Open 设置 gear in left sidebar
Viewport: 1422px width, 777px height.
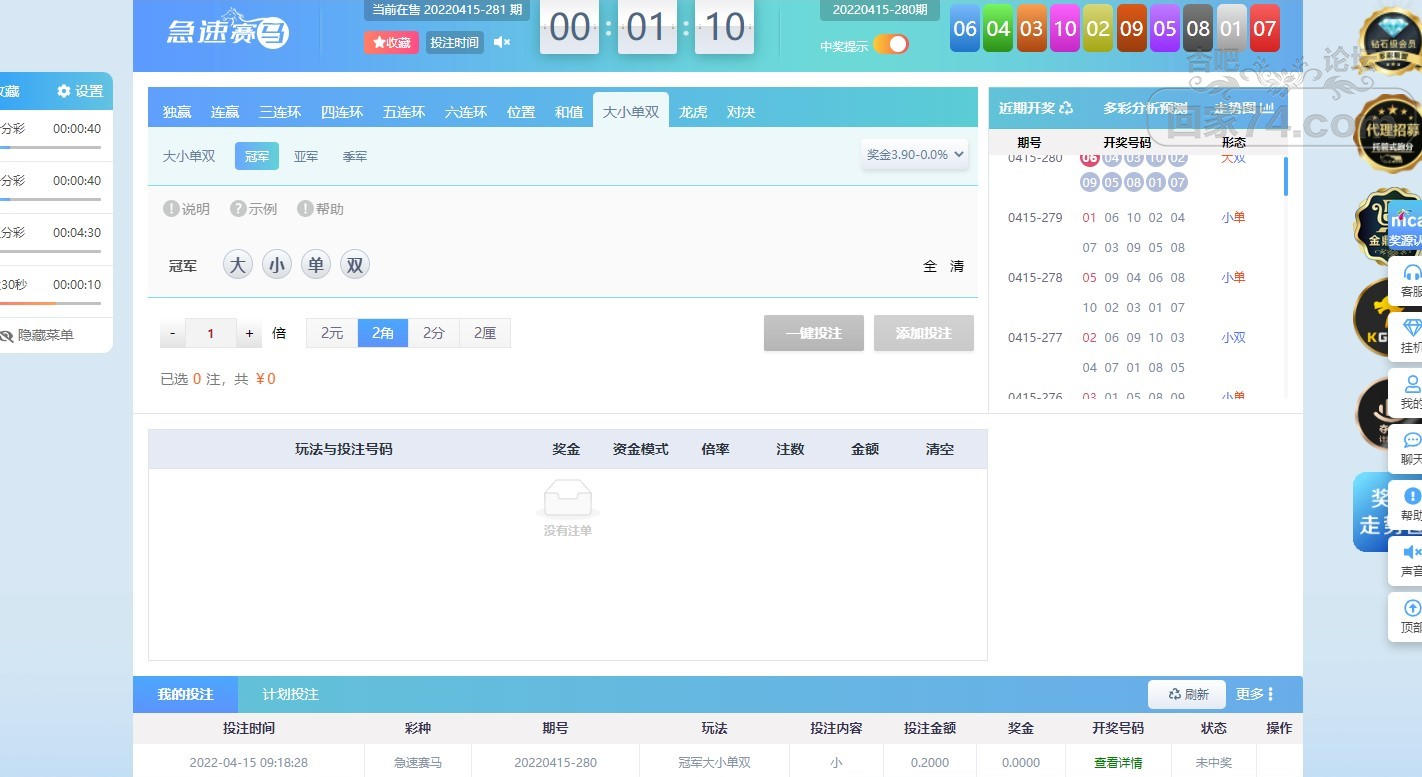point(80,91)
